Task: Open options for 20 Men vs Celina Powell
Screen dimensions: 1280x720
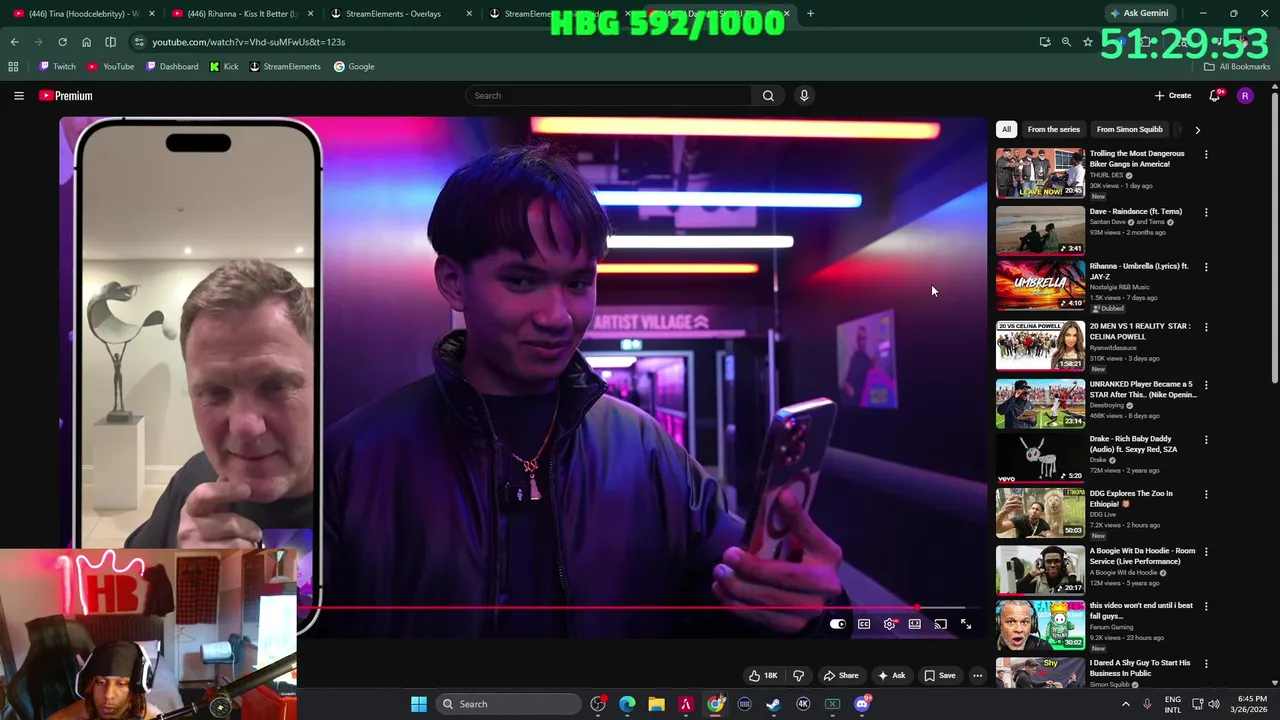Action: pos(1206,327)
